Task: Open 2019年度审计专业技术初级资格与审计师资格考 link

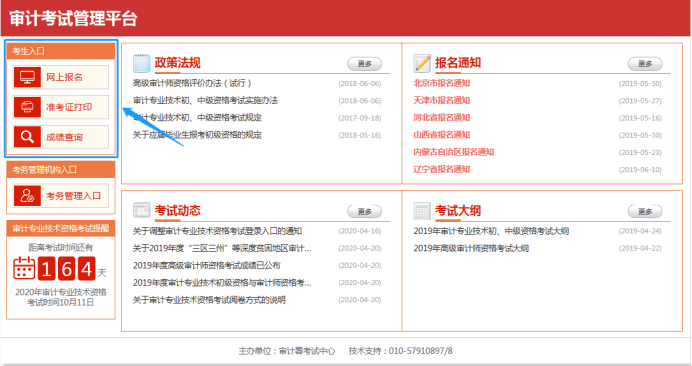Action: (222, 283)
